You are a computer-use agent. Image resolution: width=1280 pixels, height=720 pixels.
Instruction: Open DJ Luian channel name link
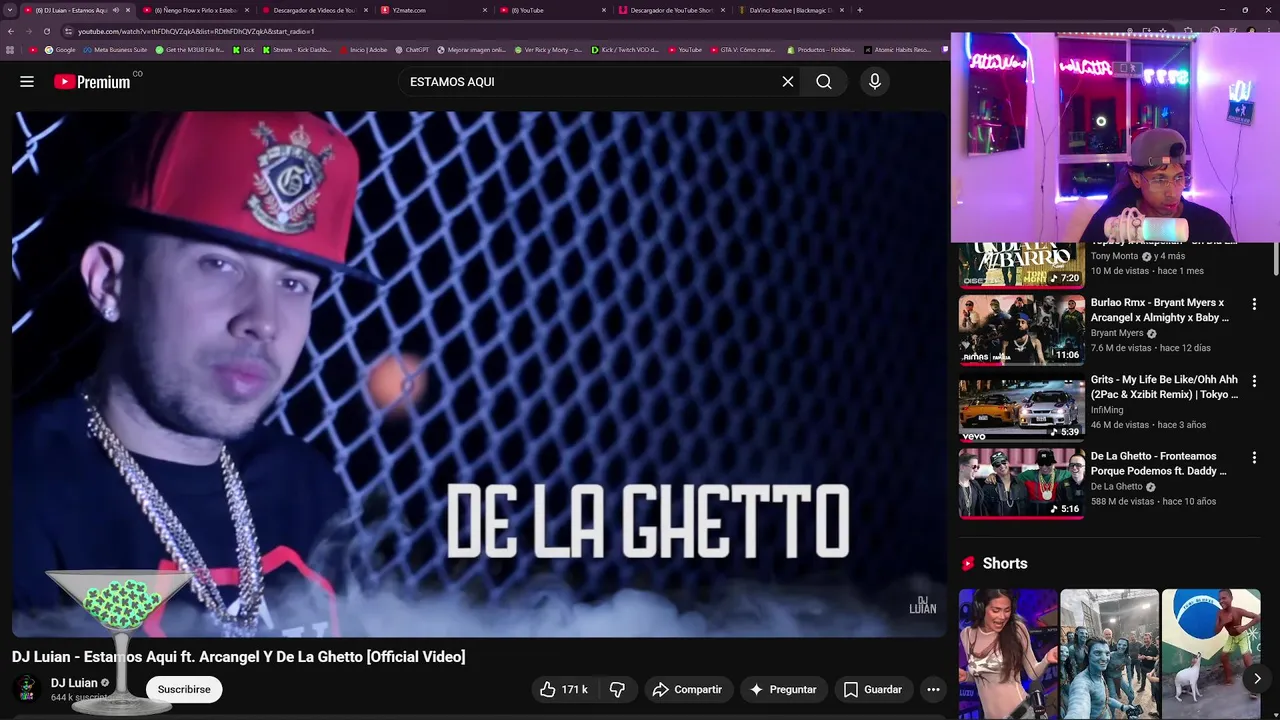pos(74,683)
